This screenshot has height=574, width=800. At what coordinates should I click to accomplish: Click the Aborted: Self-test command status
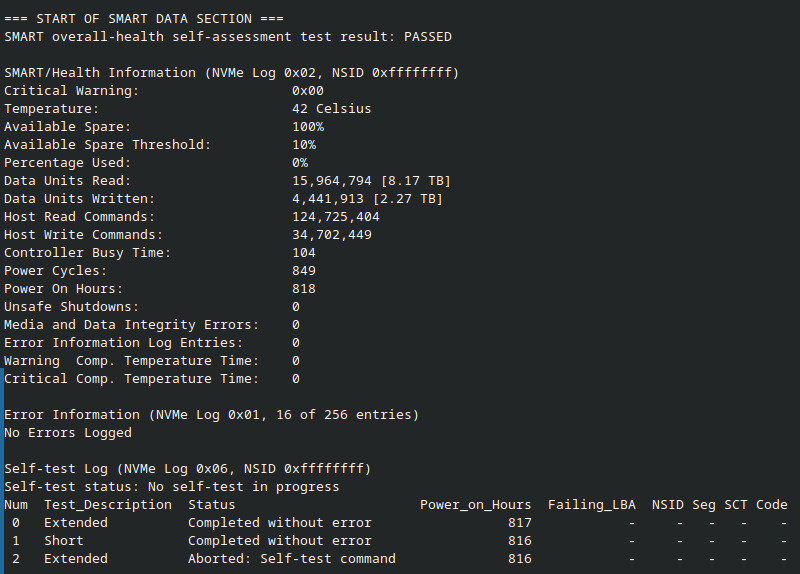pos(291,559)
